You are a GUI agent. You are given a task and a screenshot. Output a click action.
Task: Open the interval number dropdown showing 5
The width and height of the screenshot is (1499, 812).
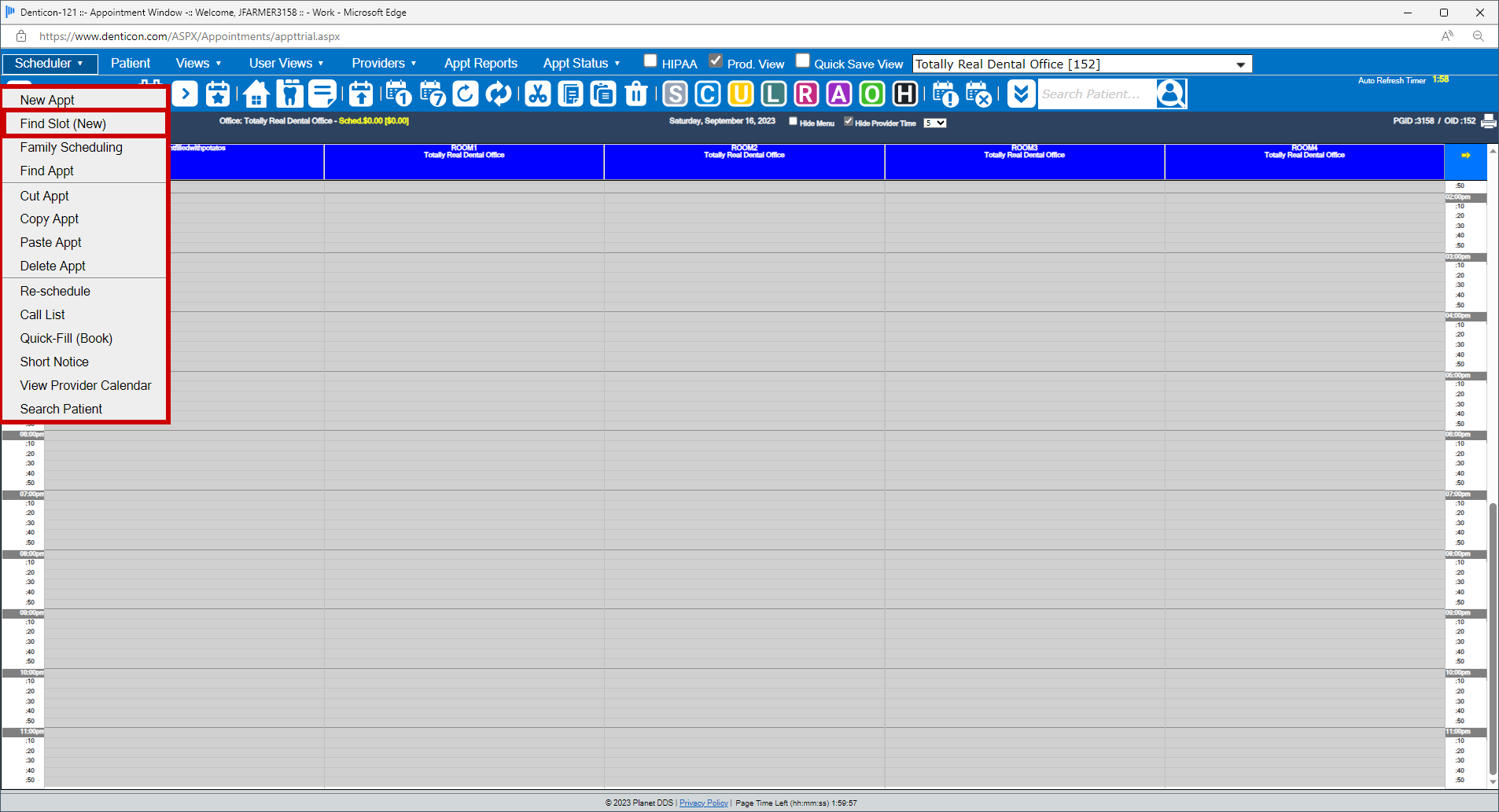point(934,123)
